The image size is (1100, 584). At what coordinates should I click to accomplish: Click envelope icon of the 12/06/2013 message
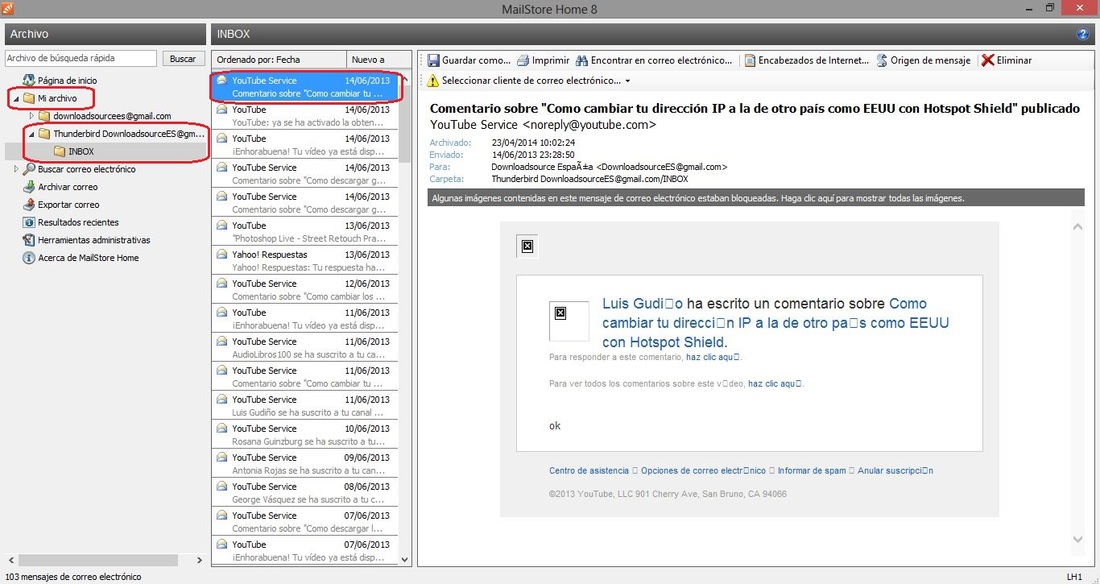coord(222,283)
